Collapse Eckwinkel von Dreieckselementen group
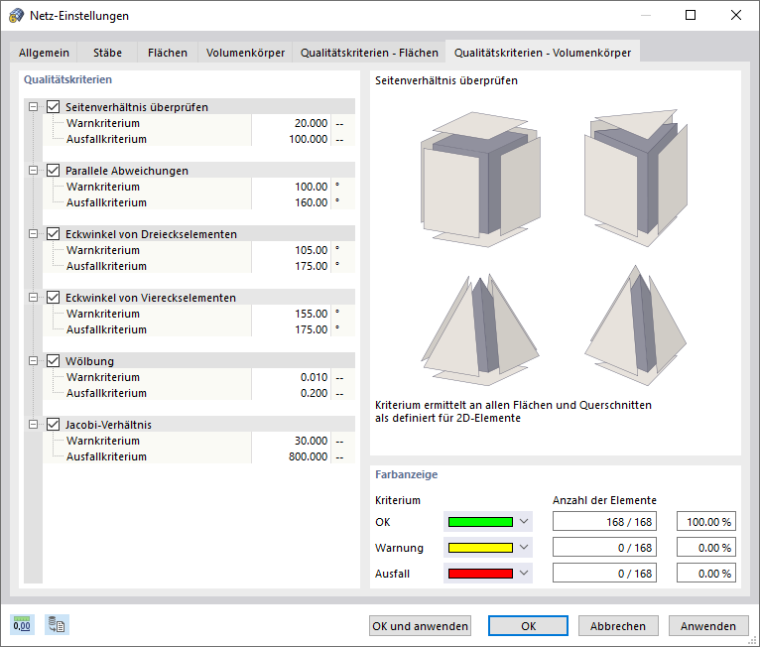Image resolution: width=760 pixels, height=647 pixels. (x=33, y=234)
